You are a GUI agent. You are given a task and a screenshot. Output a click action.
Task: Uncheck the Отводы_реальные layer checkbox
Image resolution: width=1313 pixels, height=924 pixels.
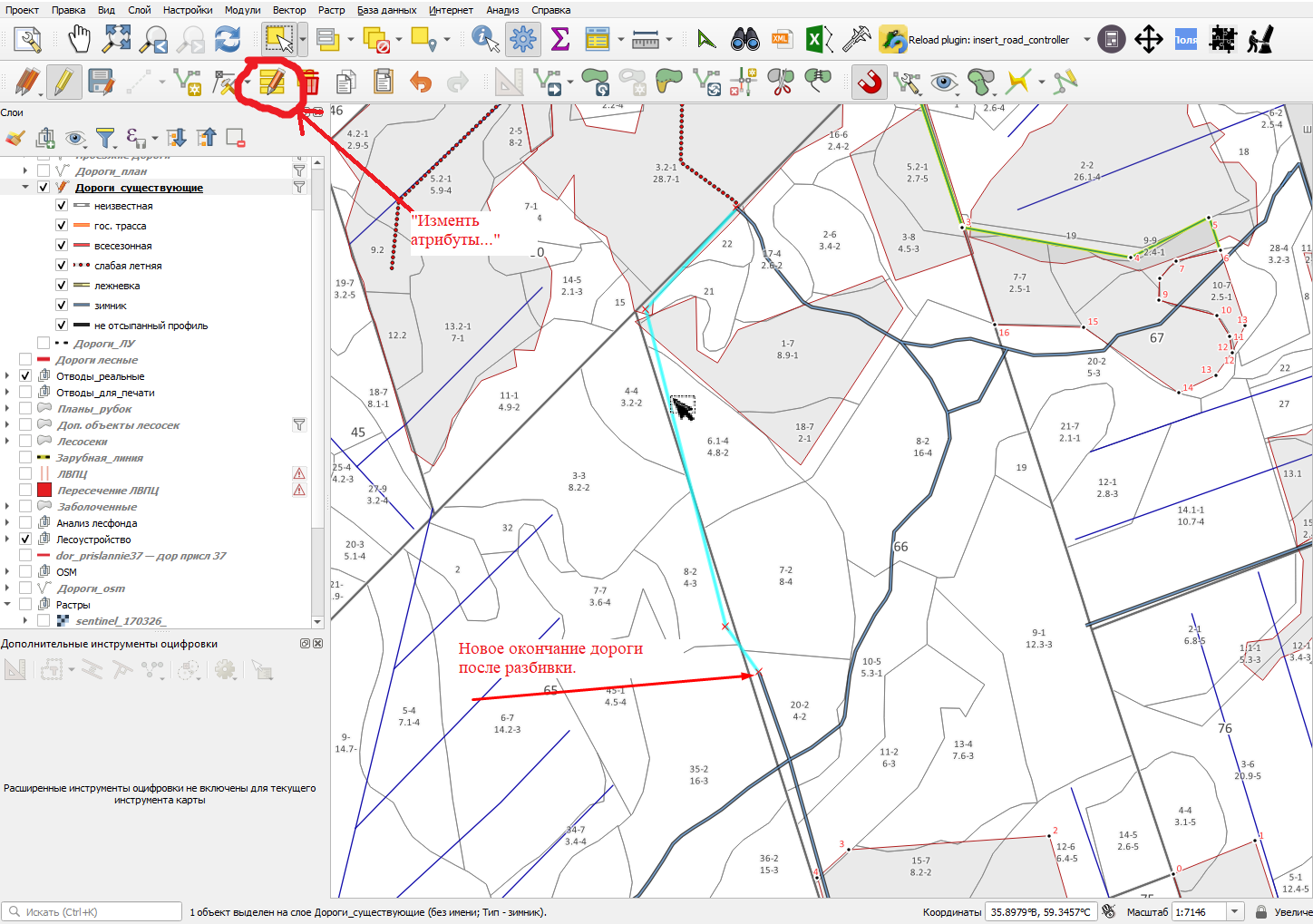tap(25, 376)
